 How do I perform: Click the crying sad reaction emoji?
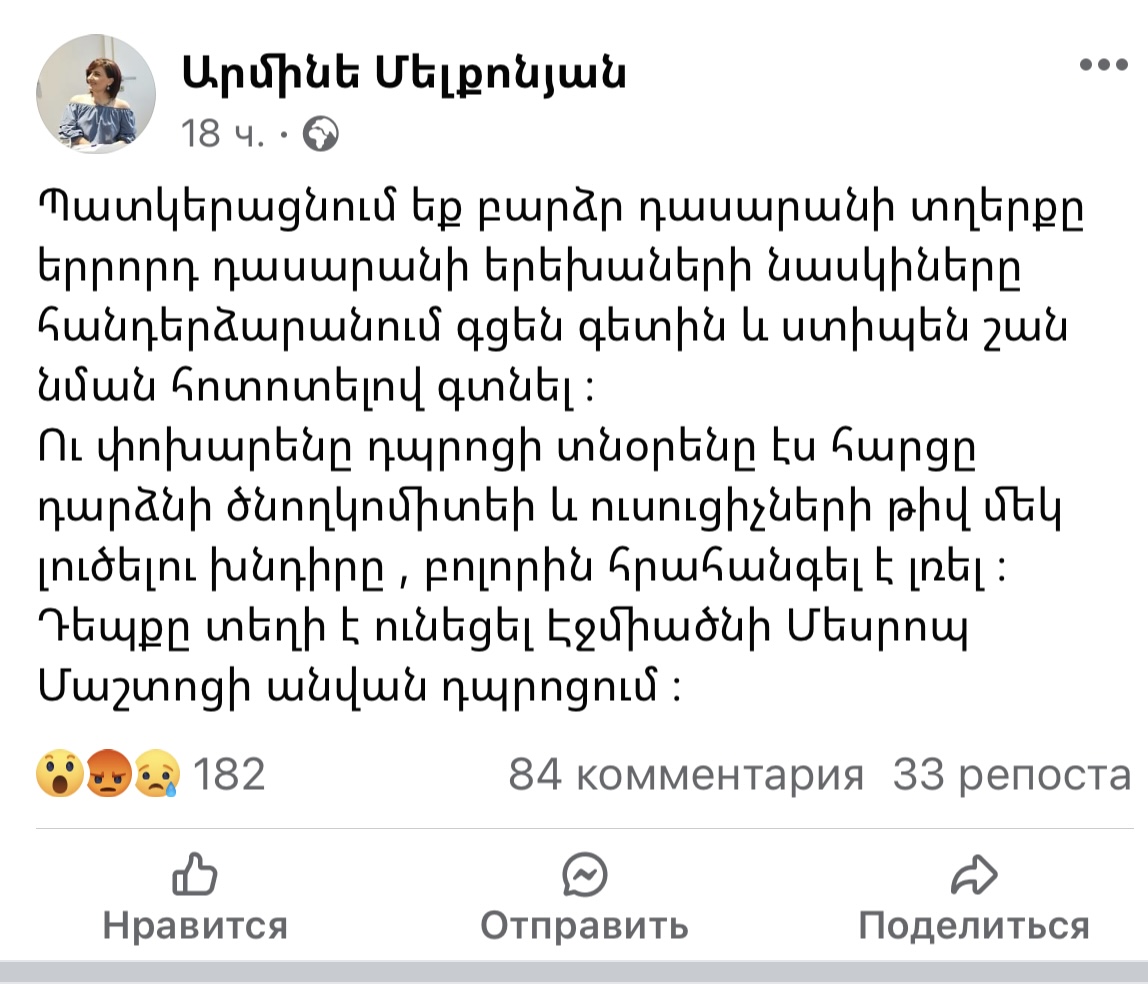157,773
